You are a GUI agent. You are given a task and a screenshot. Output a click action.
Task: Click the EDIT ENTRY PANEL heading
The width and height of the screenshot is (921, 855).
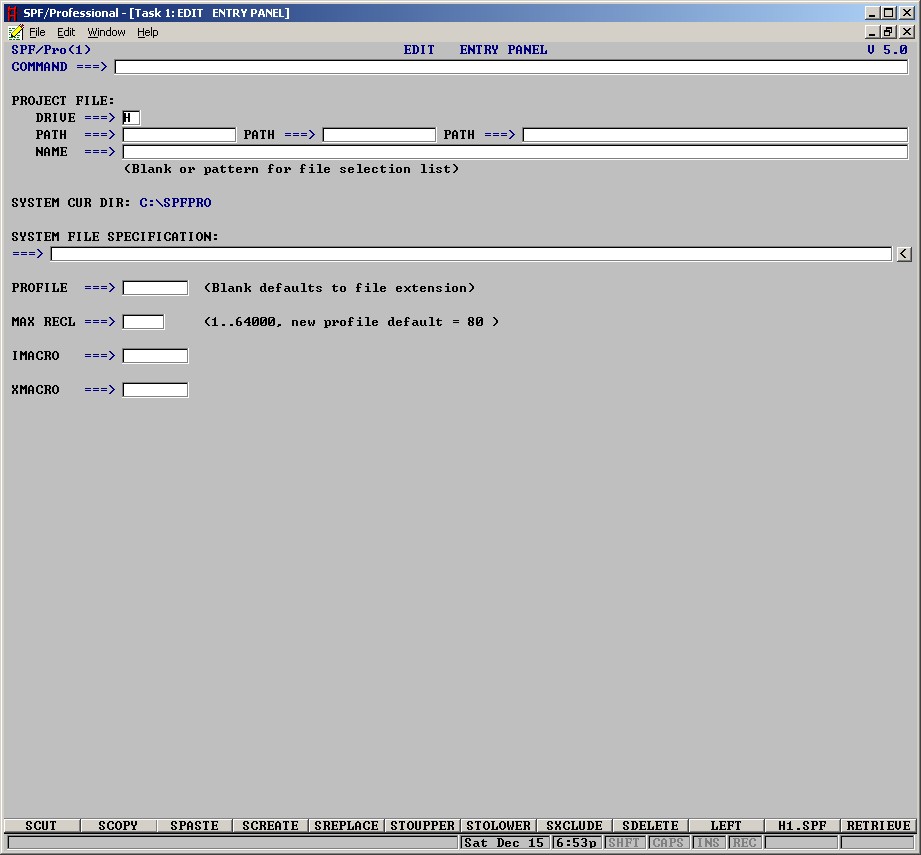click(475, 50)
